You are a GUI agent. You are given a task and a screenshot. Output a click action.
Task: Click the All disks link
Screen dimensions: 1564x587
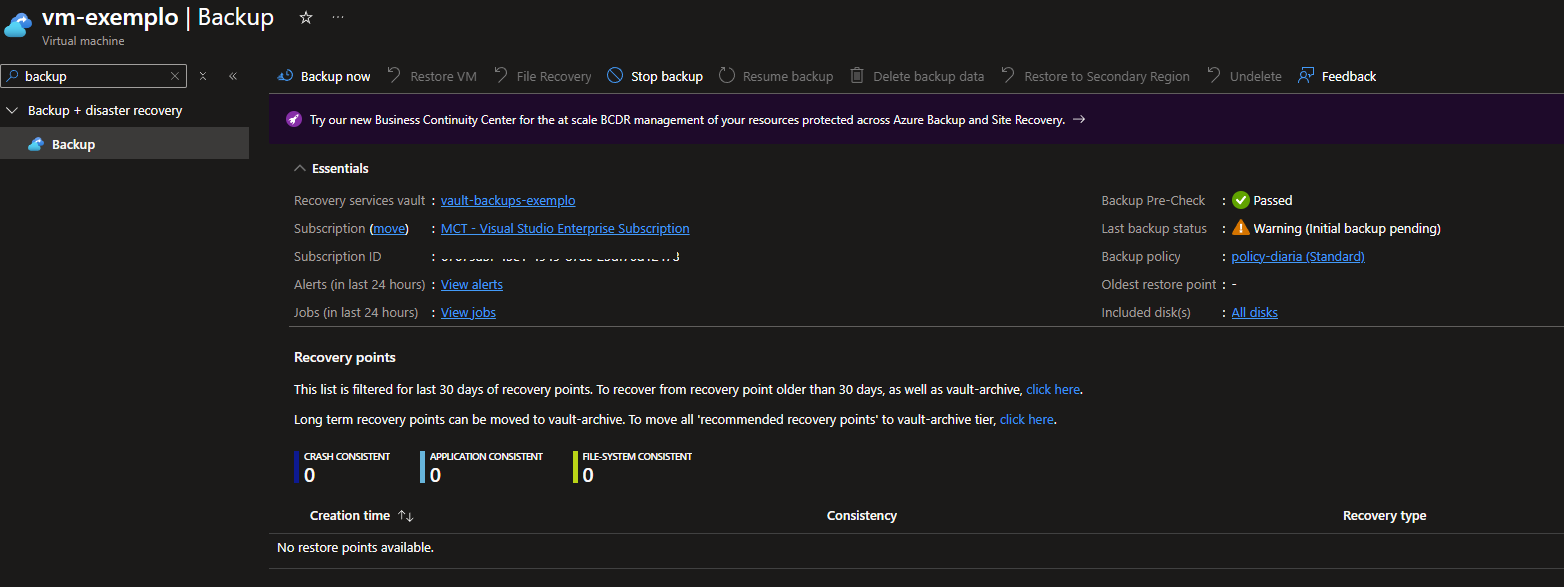click(x=1254, y=313)
